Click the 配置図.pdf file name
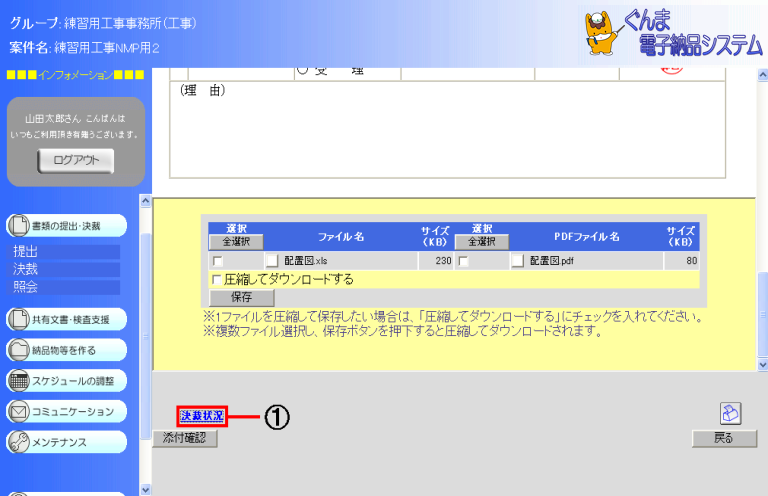The image size is (768, 496). [552, 261]
